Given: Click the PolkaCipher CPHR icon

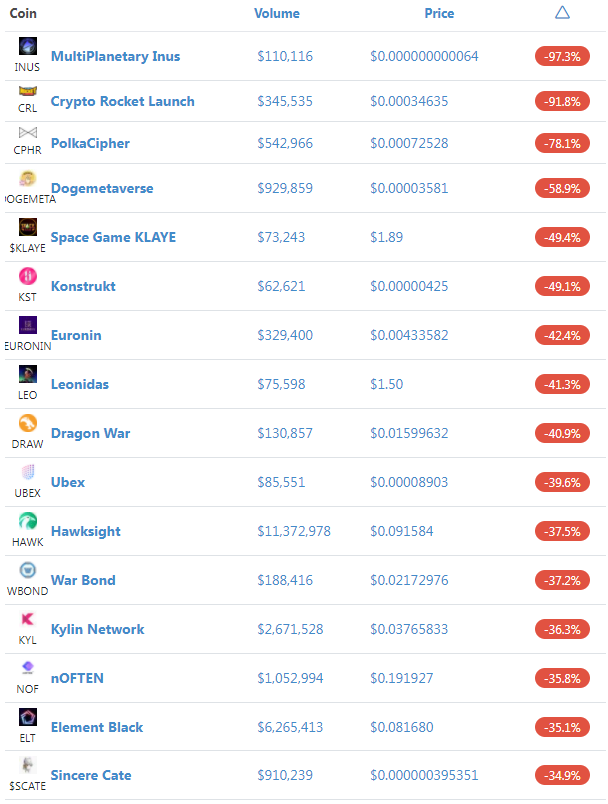Looking at the screenshot, I should 28,133.
